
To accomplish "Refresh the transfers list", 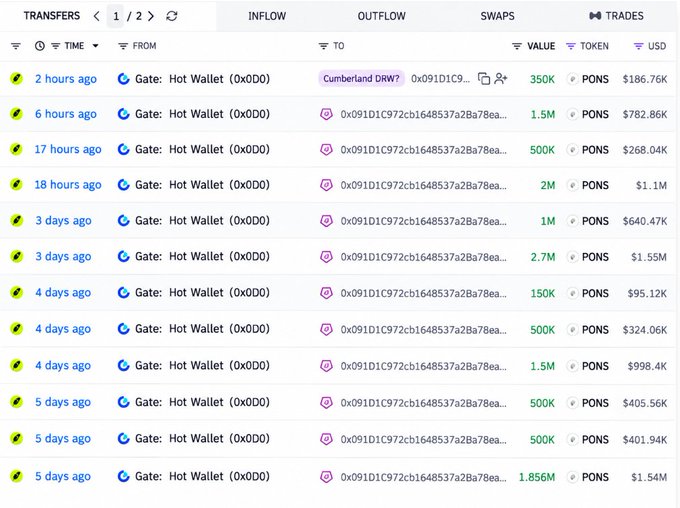I will pyautogui.click(x=172, y=16).
